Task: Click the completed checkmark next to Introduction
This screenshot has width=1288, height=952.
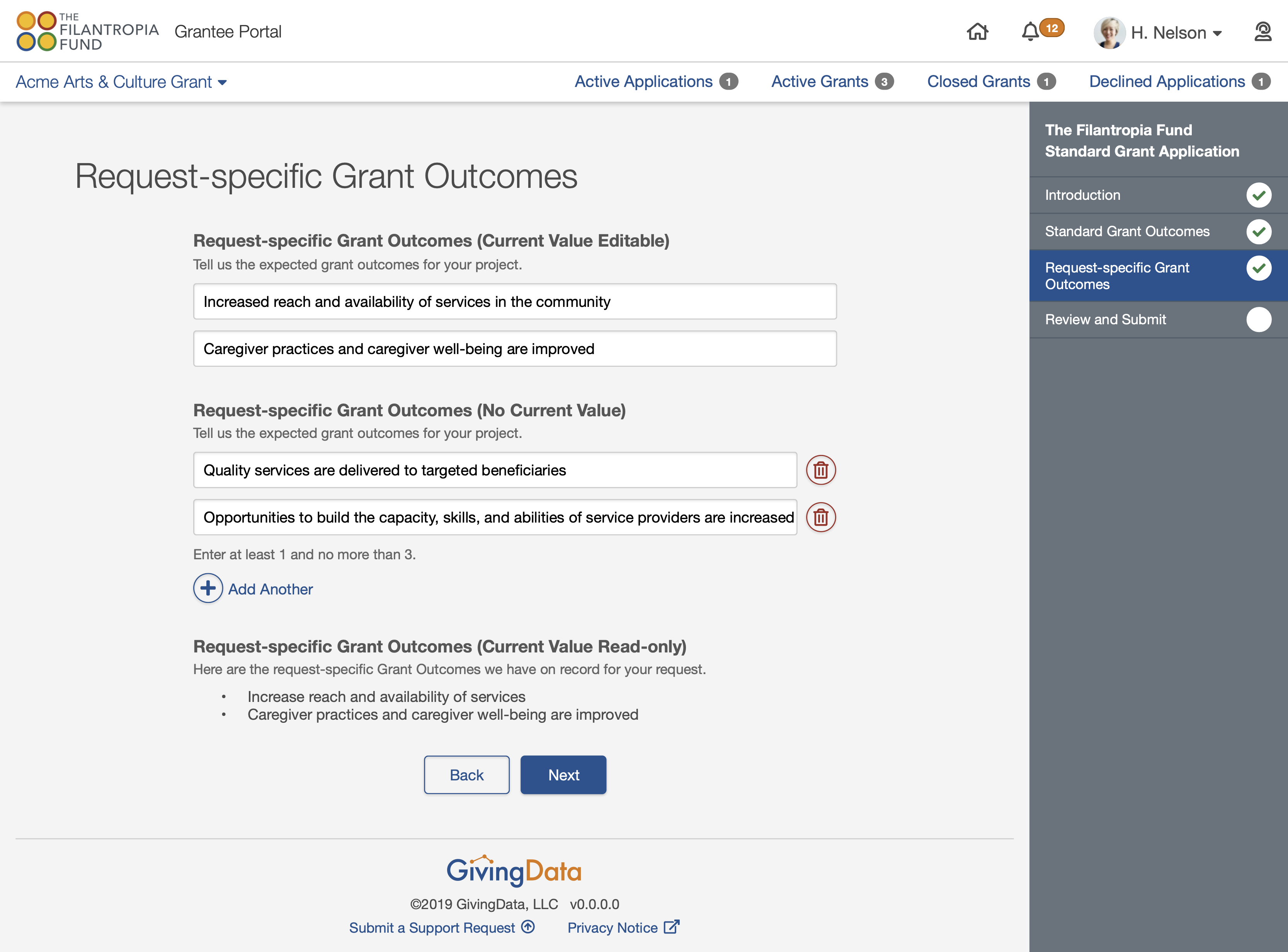Action: coord(1260,195)
